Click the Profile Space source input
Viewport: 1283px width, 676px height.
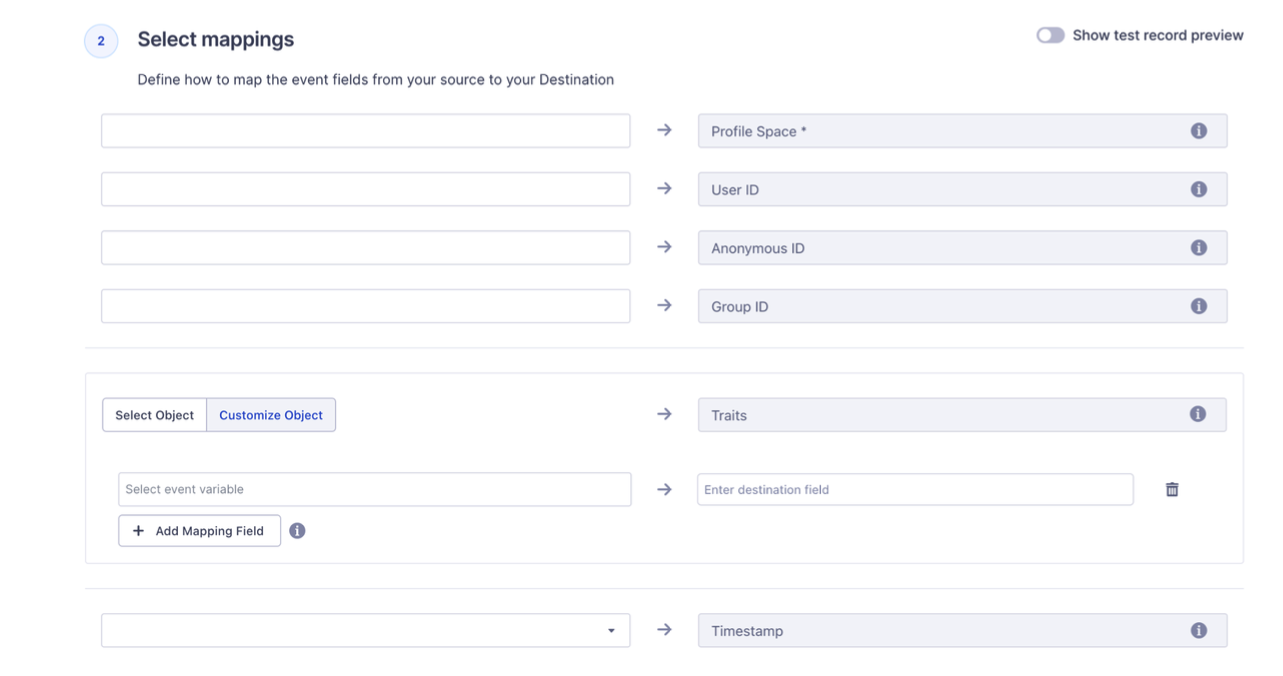coord(365,130)
